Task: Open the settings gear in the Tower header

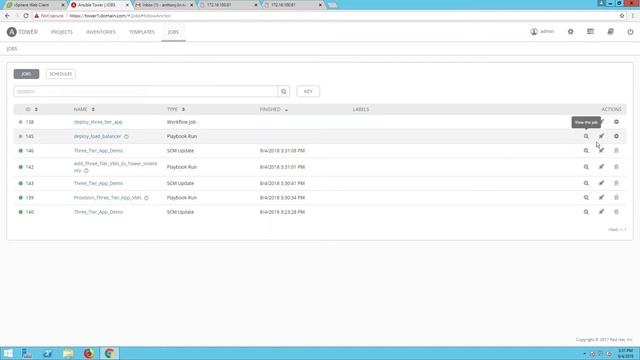Action: click(x=570, y=32)
